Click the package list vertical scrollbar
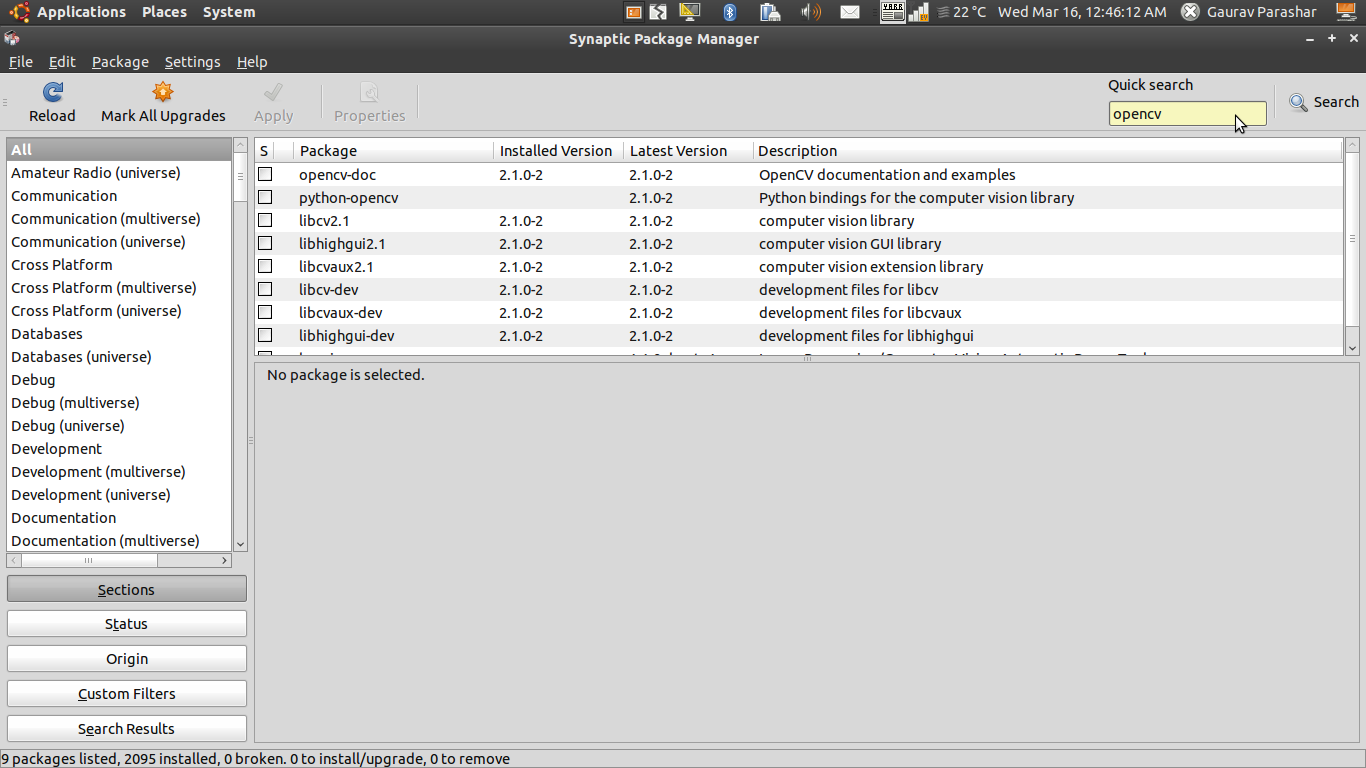 click(1352, 247)
